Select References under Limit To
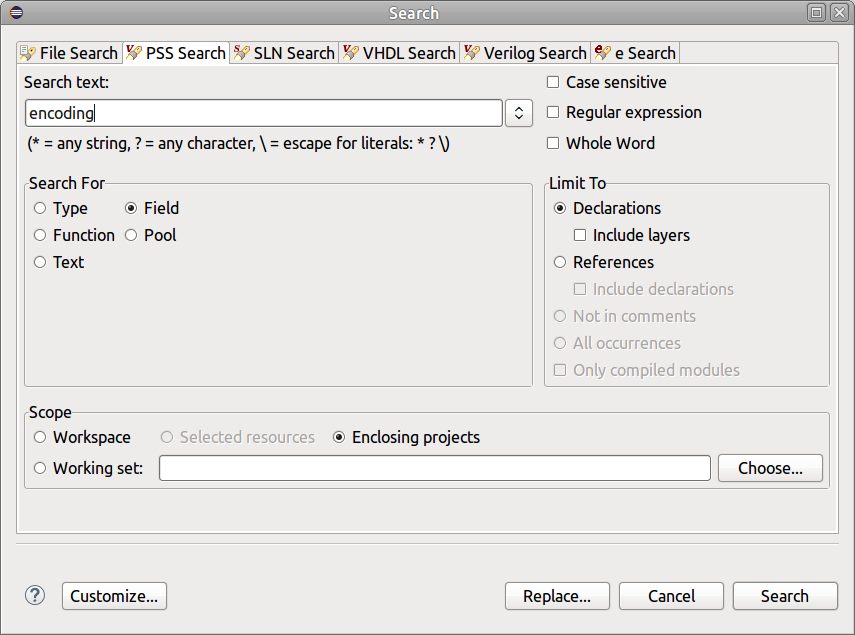Viewport: 855px width, 635px height. pyautogui.click(x=559, y=262)
